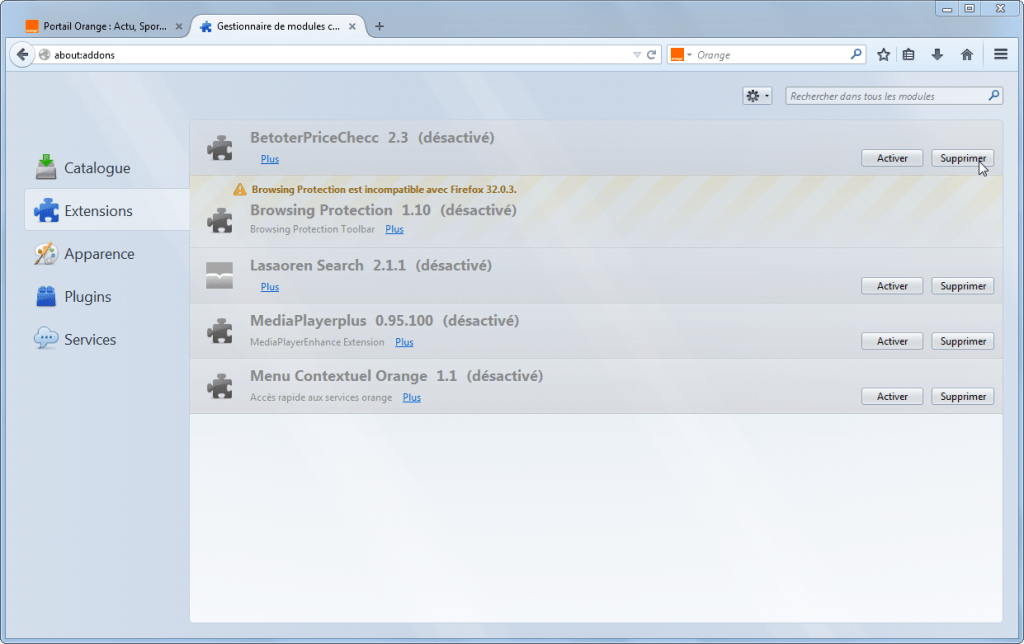
Task: Open Plus link for MediaPlayerplus
Action: [404, 342]
